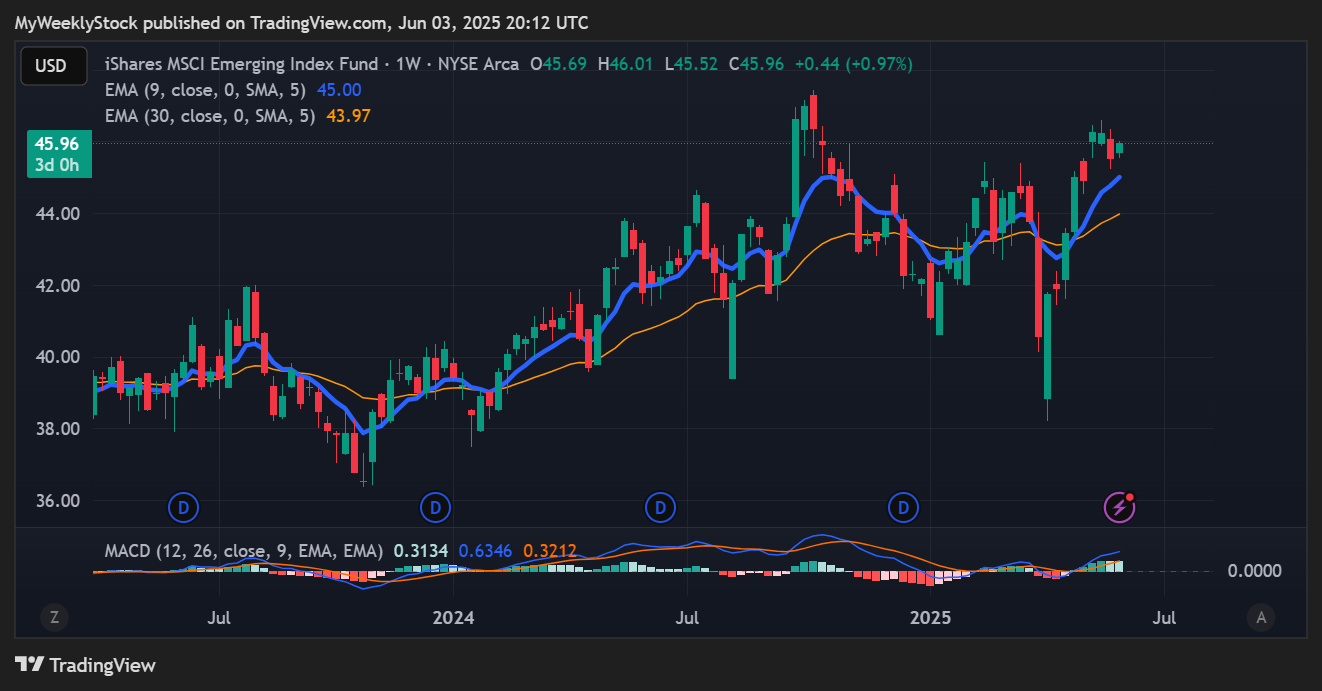This screenshot has height=691, width=1322.
Task: Click the MACD 0.0000 axis label
Action: coord(1254,571)
